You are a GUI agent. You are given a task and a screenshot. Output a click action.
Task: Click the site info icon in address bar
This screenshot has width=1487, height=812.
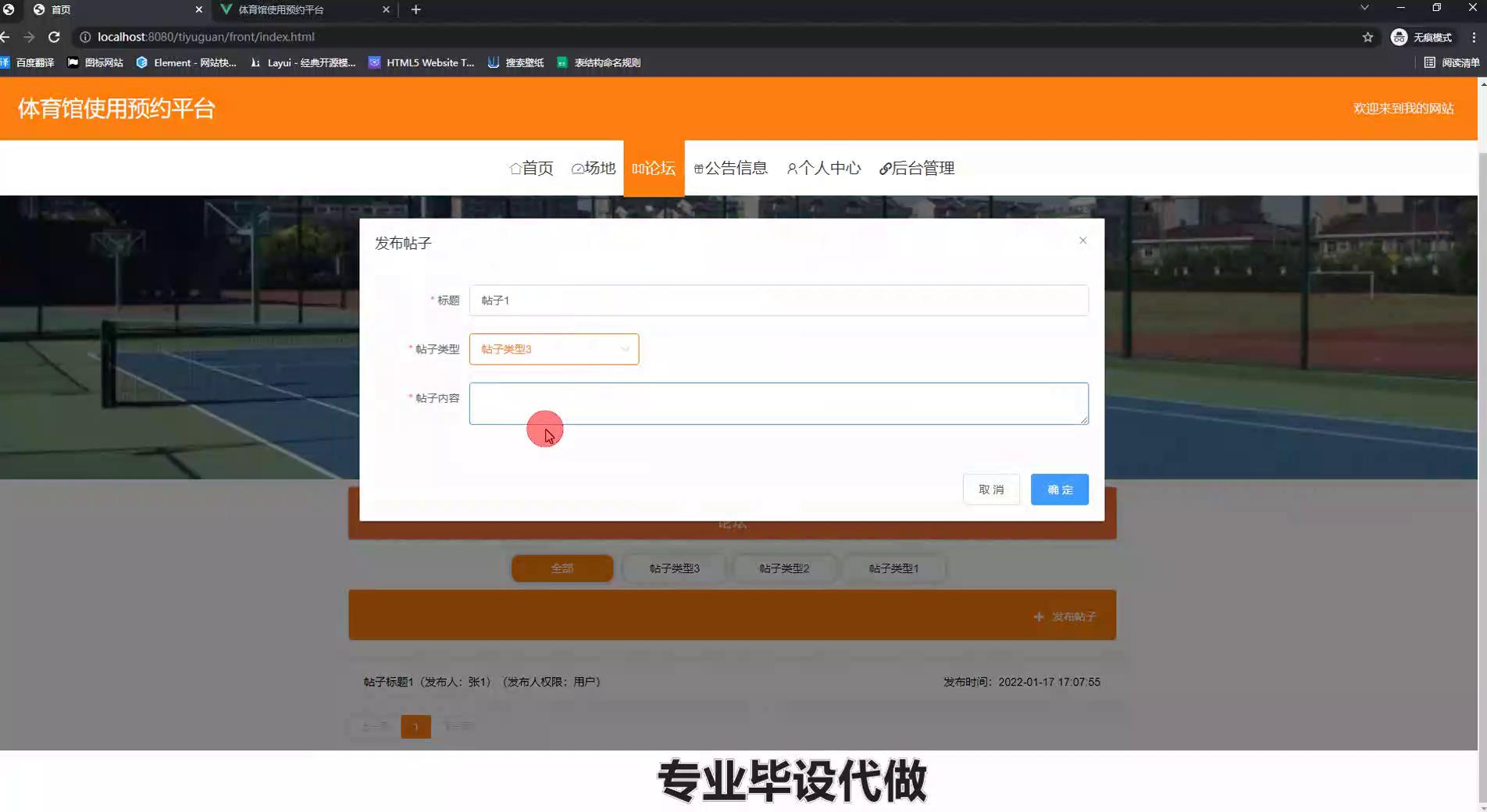(85, 37)
